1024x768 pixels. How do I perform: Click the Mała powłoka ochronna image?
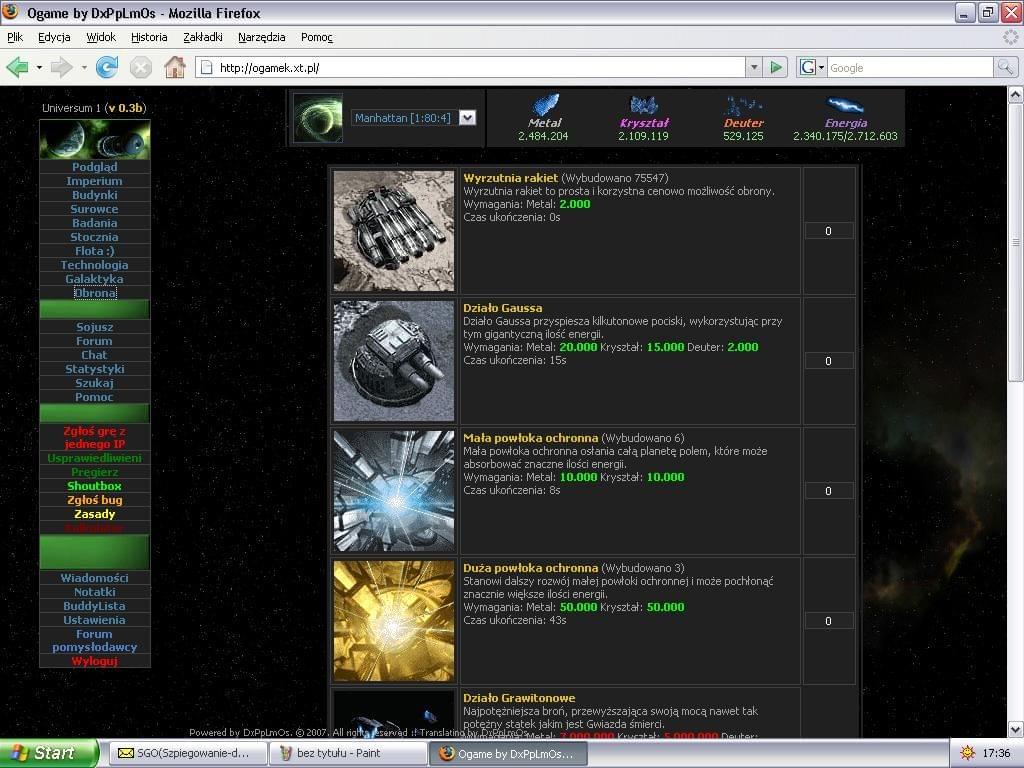pyautogui.click(x=394, y=490)
